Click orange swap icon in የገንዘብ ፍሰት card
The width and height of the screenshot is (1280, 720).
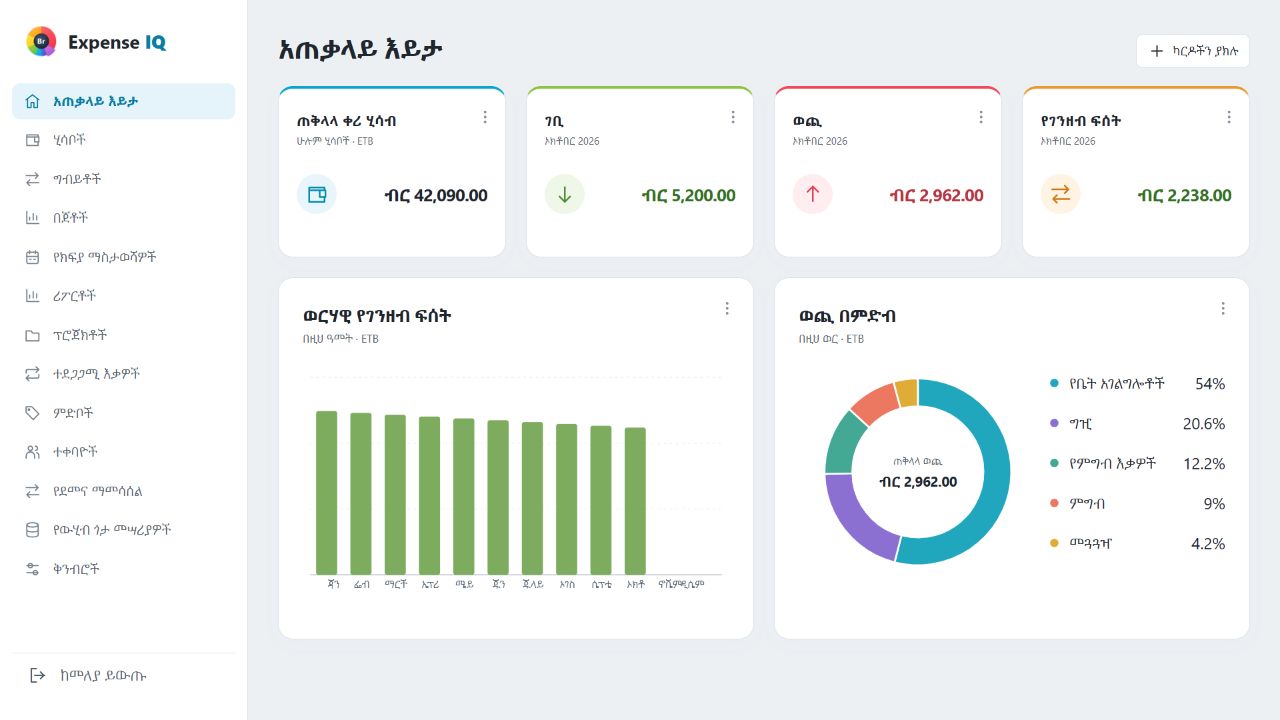tap(1061, 194)
